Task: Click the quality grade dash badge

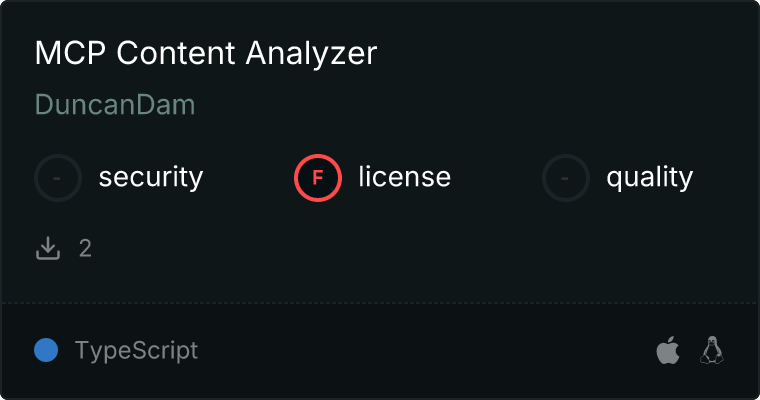Action: 566,178
